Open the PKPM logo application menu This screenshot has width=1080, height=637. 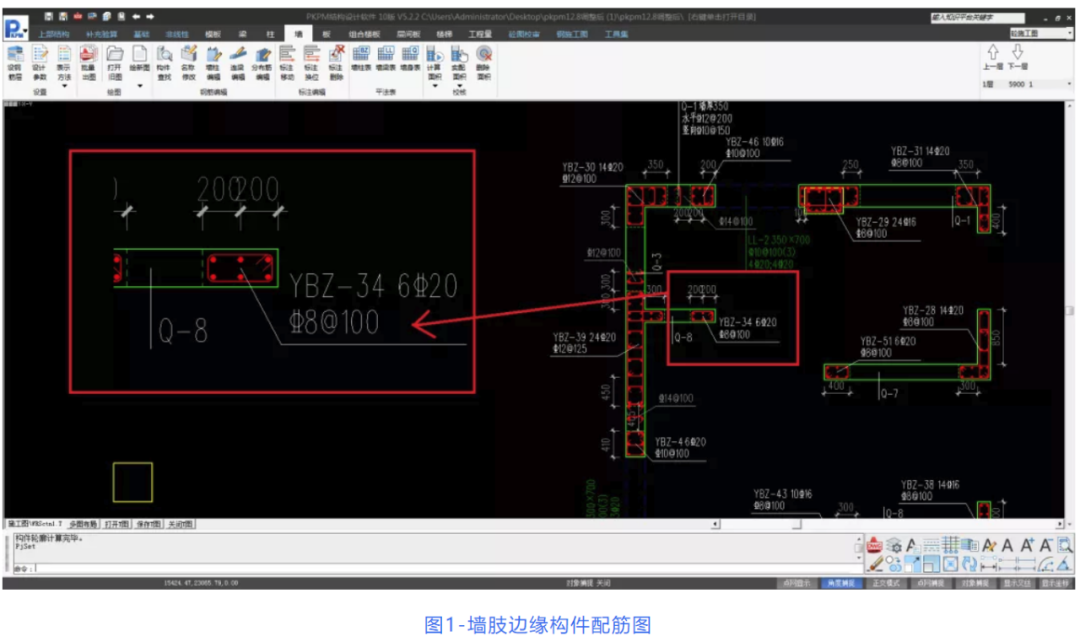coord(15,28)
